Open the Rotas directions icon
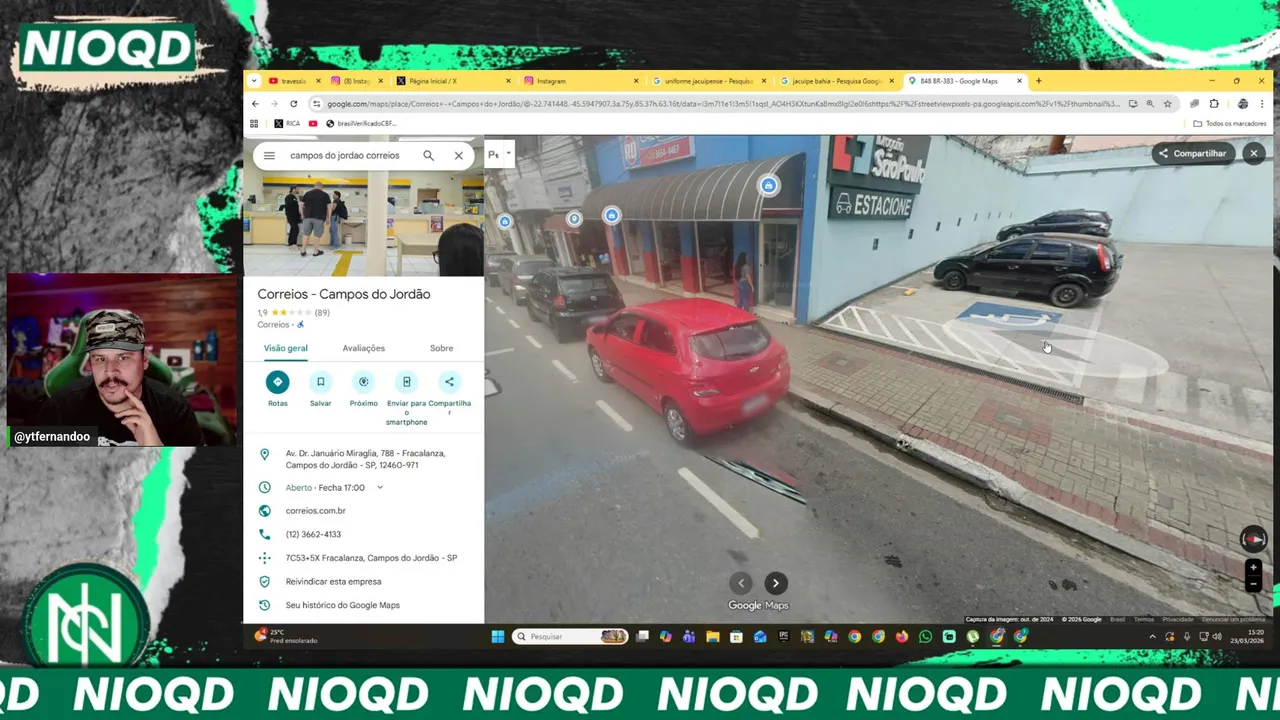This screenshot has width=1280, height=720. 277,382
